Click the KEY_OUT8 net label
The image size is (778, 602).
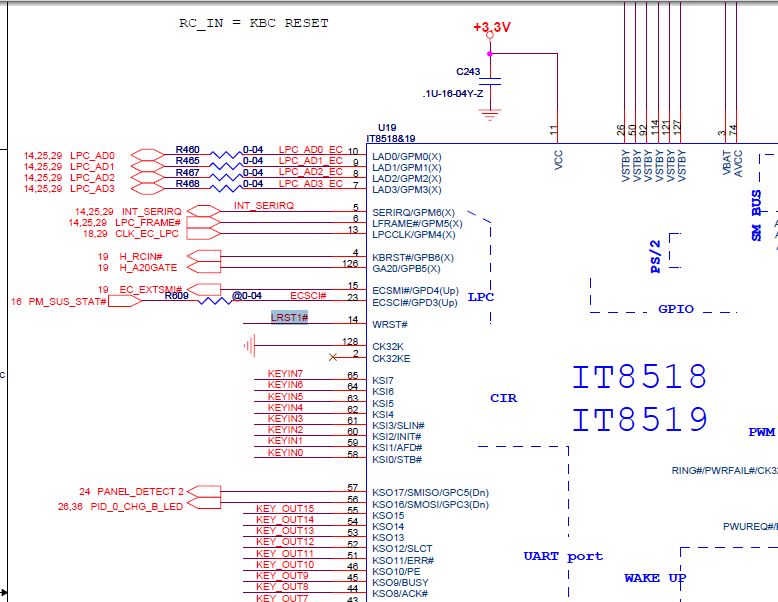tap(282, 587)
